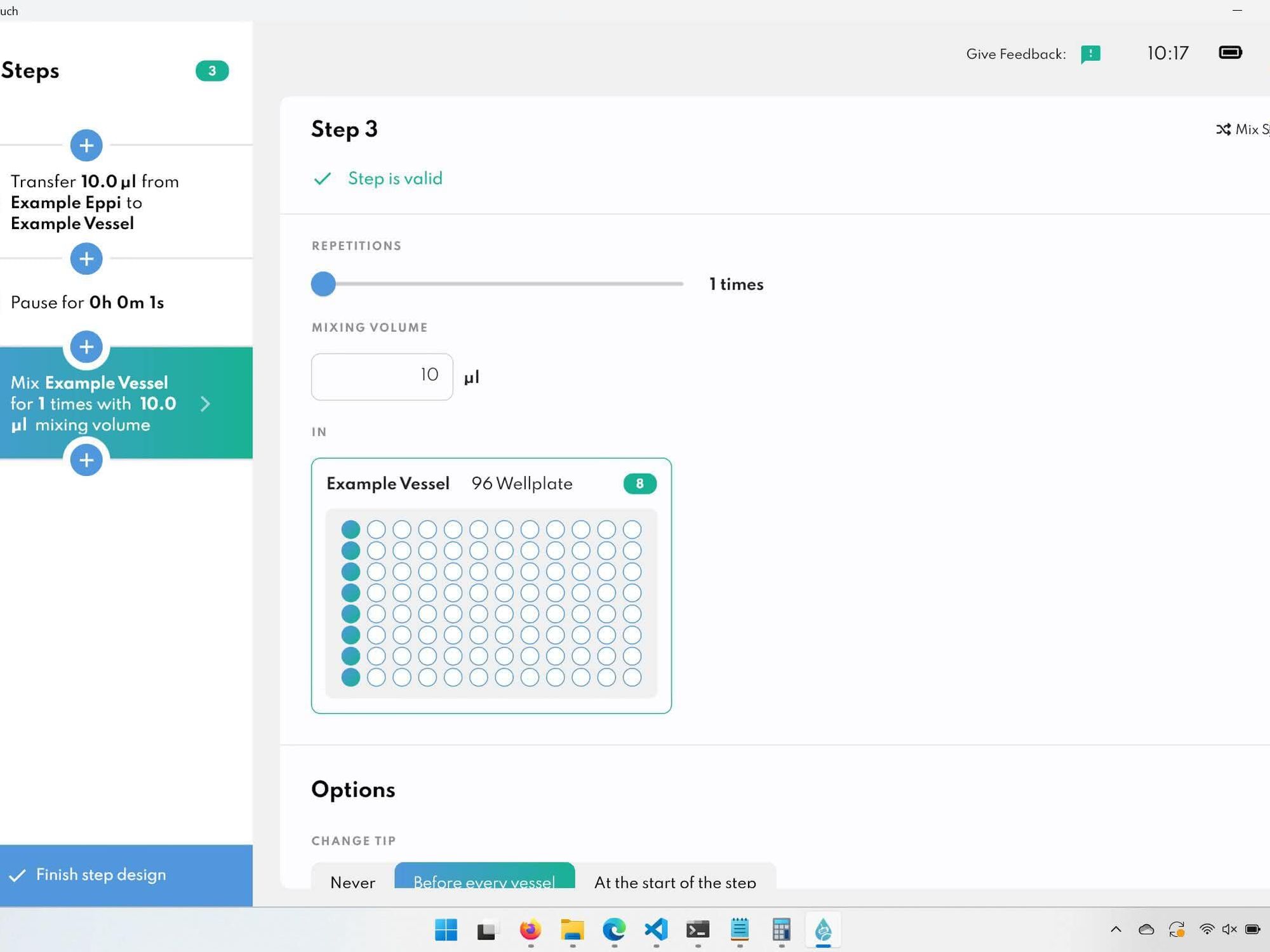Select the Example Vessel 96 Wellplate card
Viewport: 1270px width, 952px height.
491,586
